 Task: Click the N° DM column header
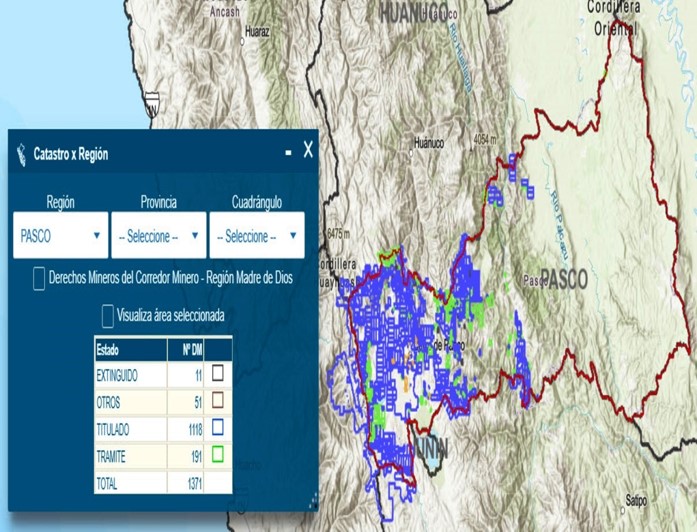186,350
